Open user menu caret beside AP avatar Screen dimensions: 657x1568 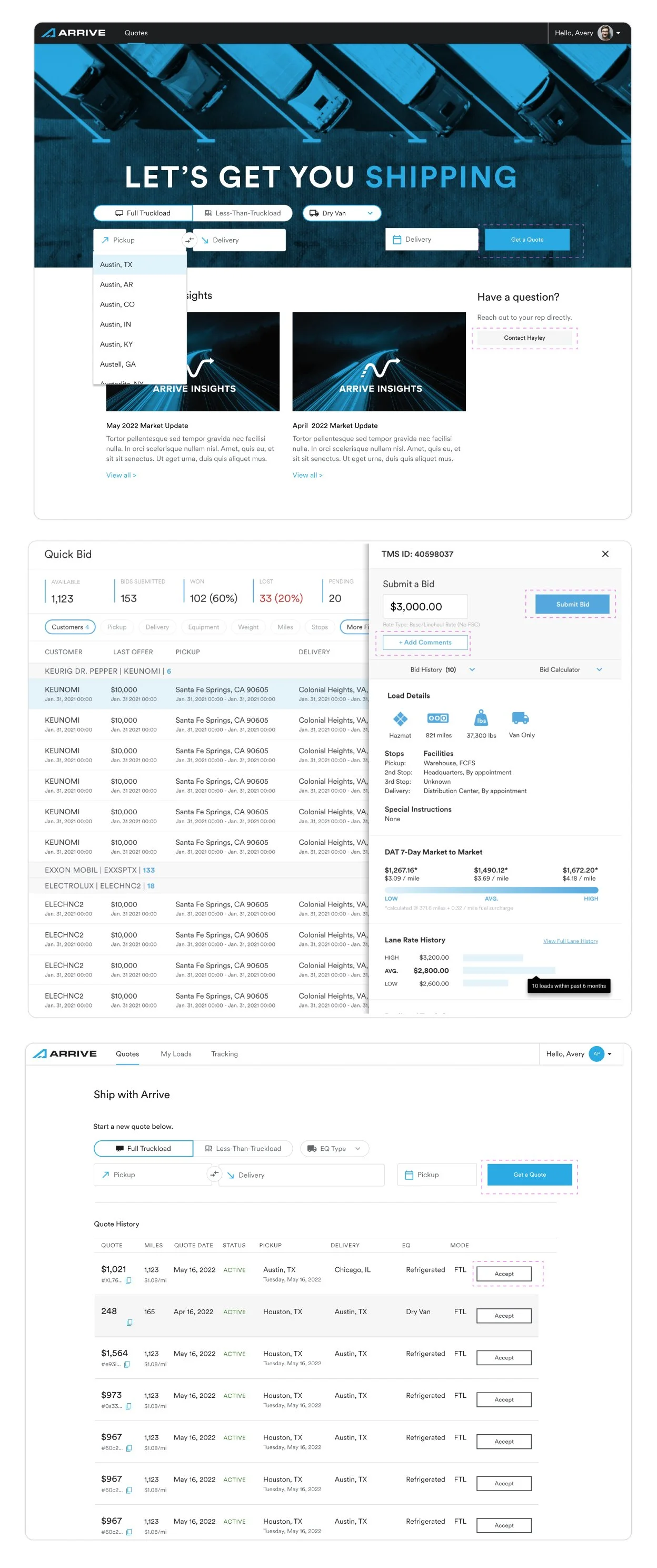610,1054
